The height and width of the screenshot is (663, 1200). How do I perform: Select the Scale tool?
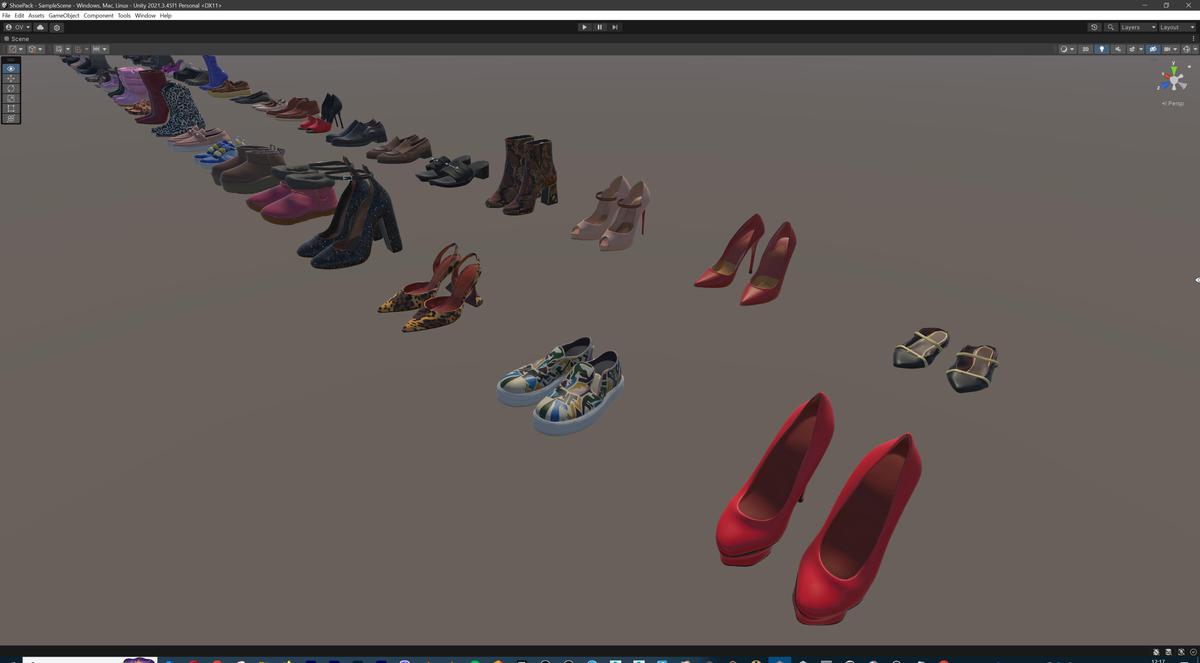tap(10, 98)
